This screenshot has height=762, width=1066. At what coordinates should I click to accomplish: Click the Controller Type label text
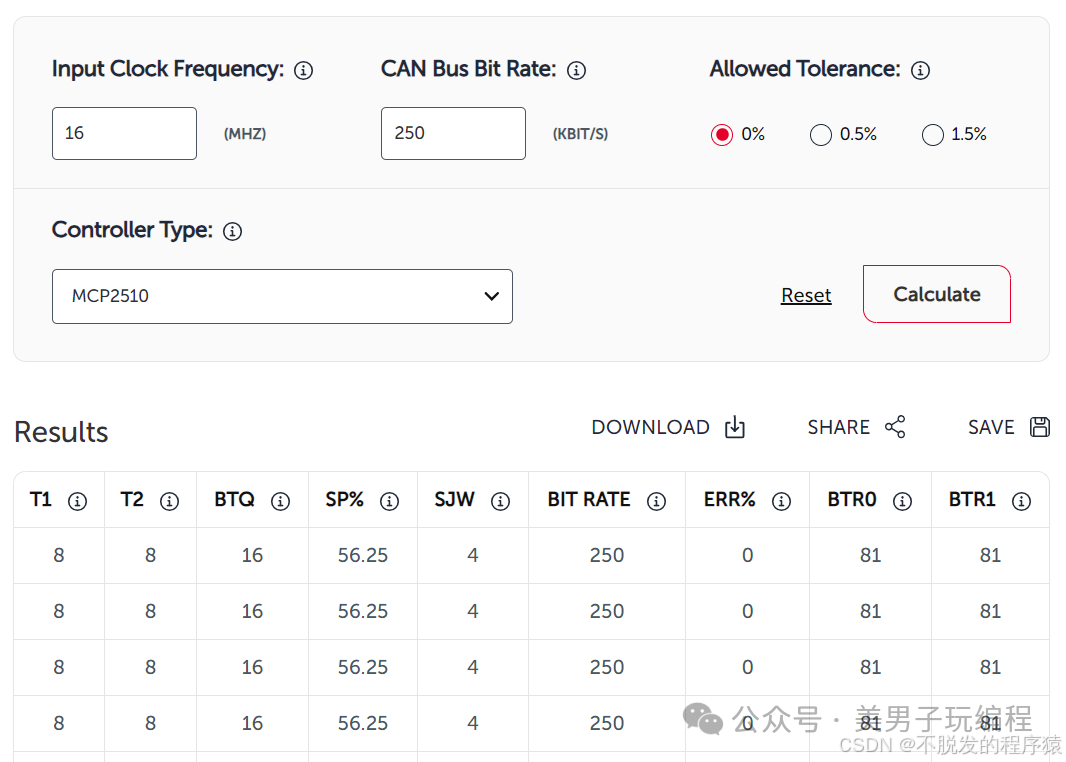pyautogui.click(x=133, y=230)
